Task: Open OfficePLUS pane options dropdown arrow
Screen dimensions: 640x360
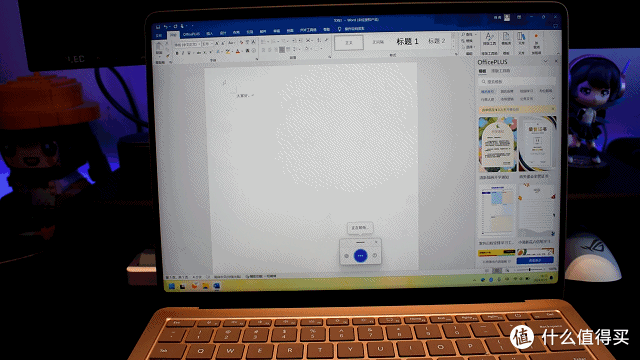Action: (x=546, y=61)
